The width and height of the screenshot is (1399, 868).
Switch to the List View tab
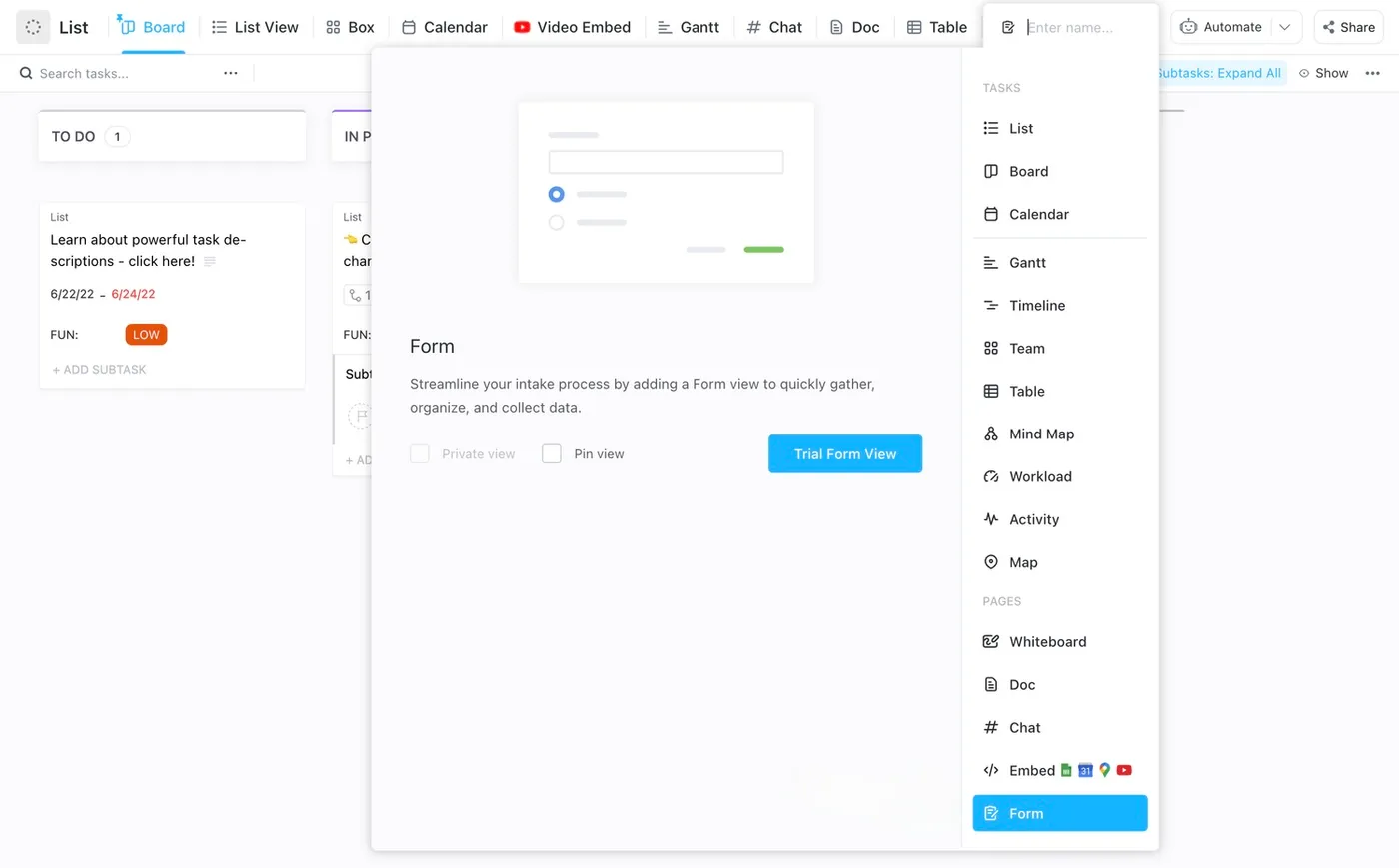tap(255, 27)
